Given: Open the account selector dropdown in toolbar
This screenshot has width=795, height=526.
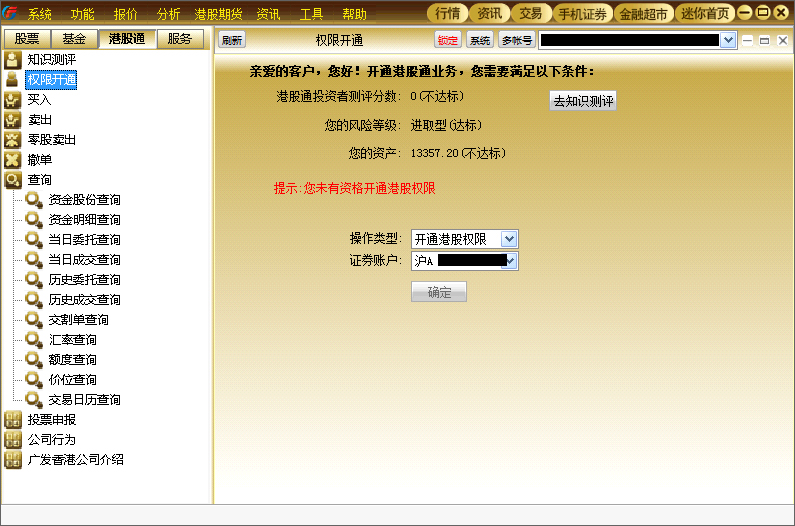Looking at the screenshot, I should tap(728, 40).
